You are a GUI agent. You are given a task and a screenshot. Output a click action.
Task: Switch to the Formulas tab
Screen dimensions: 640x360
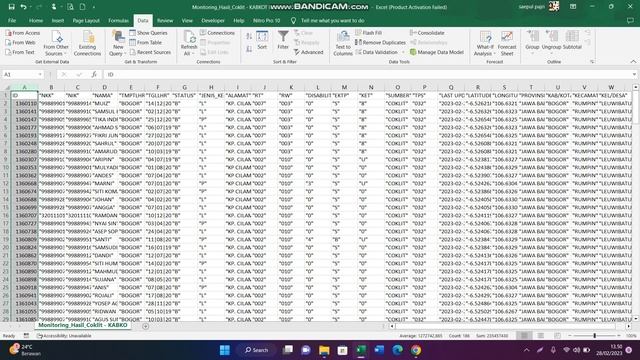tap(118, 20)
